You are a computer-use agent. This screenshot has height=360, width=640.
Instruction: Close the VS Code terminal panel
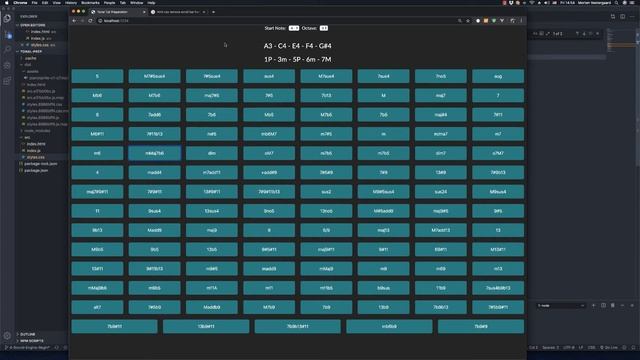point(632,305)
